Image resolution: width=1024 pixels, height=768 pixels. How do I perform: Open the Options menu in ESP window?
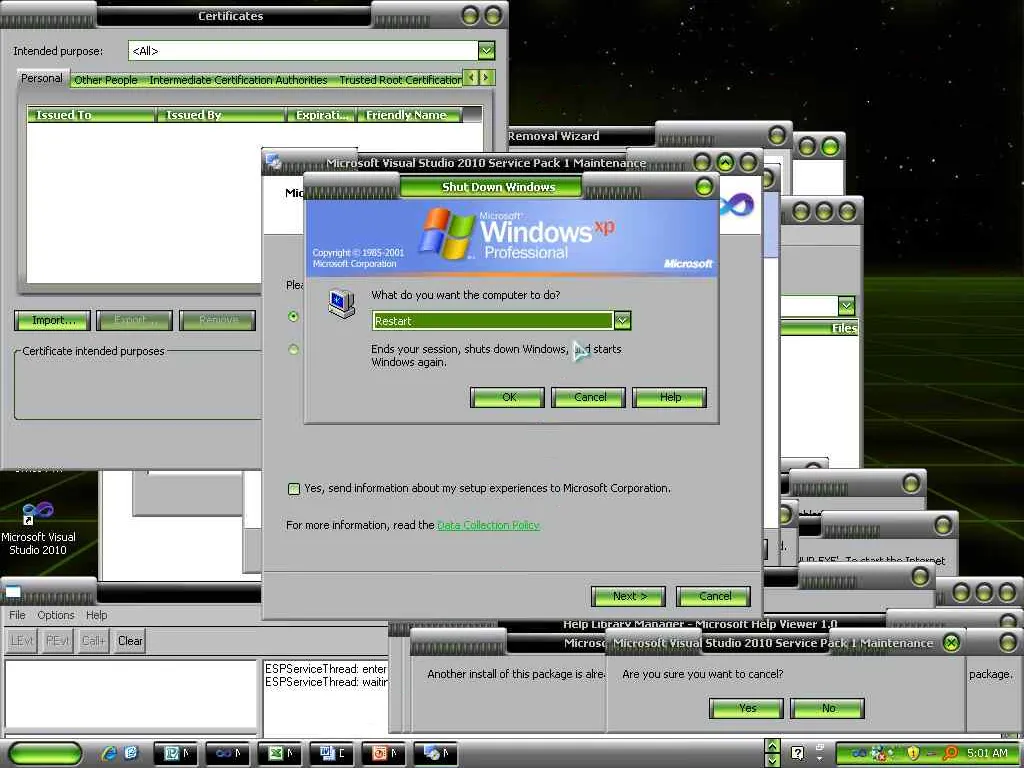click(56, 615)
